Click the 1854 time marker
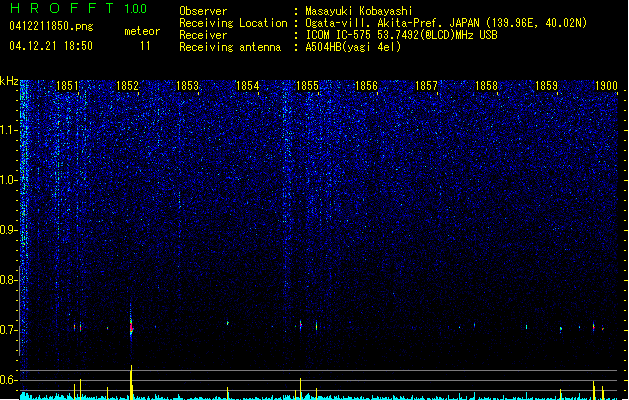629x400 pixels. point(248,85)
